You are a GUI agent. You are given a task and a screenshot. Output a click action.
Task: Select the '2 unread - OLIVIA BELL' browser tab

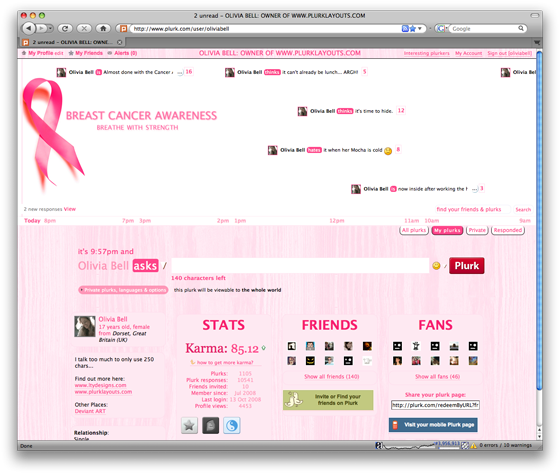pyautogui.click(x=71, y=42)
